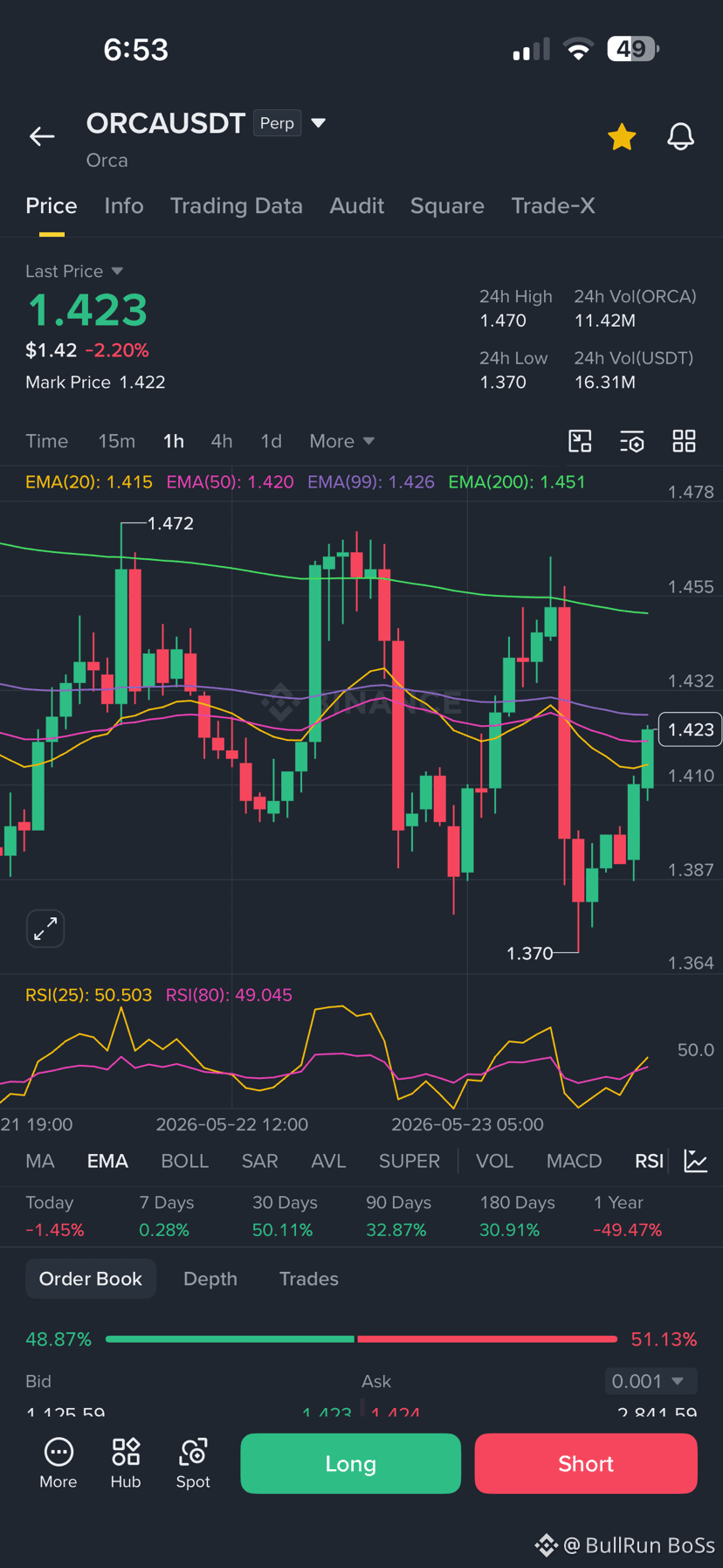Click the battery indicator in status bar
This screenshot has height=1568, width=723.
(x=633, y=49)
